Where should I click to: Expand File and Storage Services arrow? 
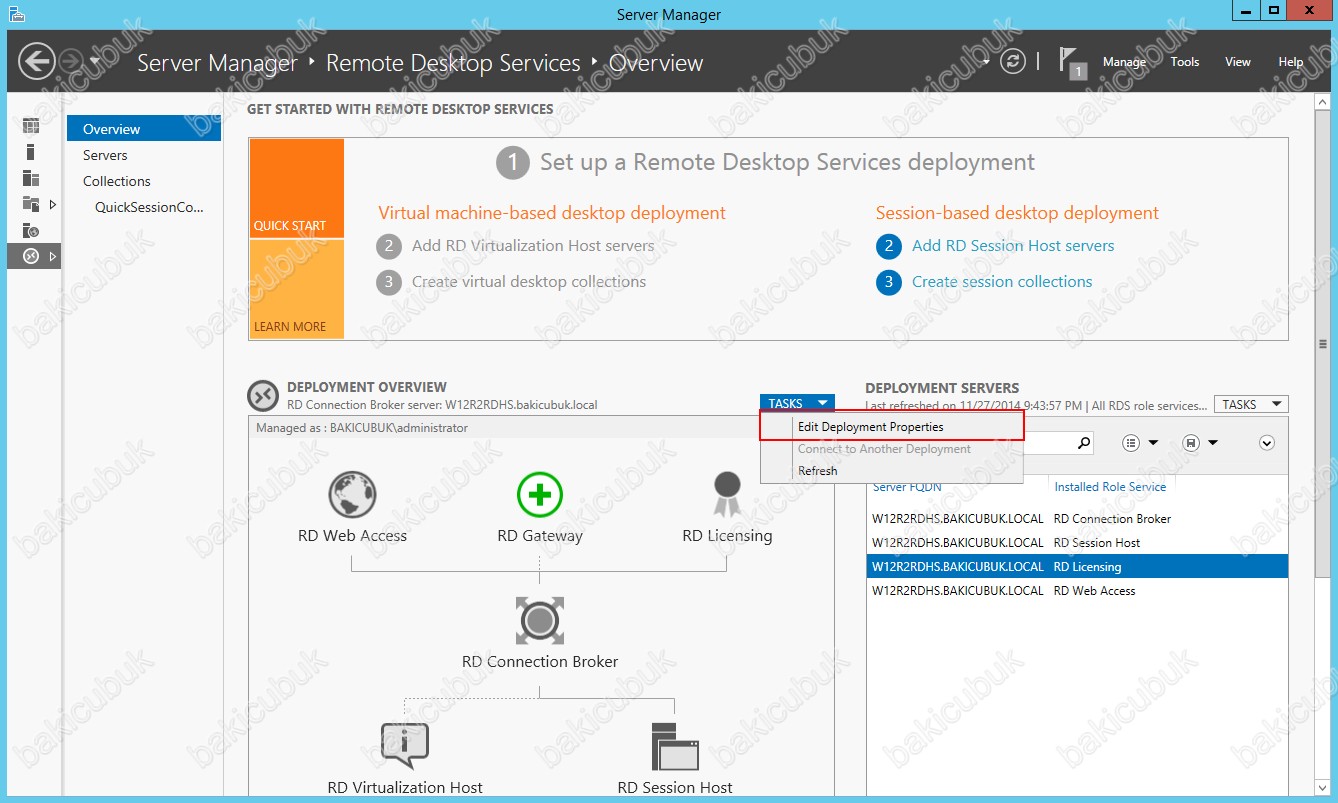pos(53,204)
